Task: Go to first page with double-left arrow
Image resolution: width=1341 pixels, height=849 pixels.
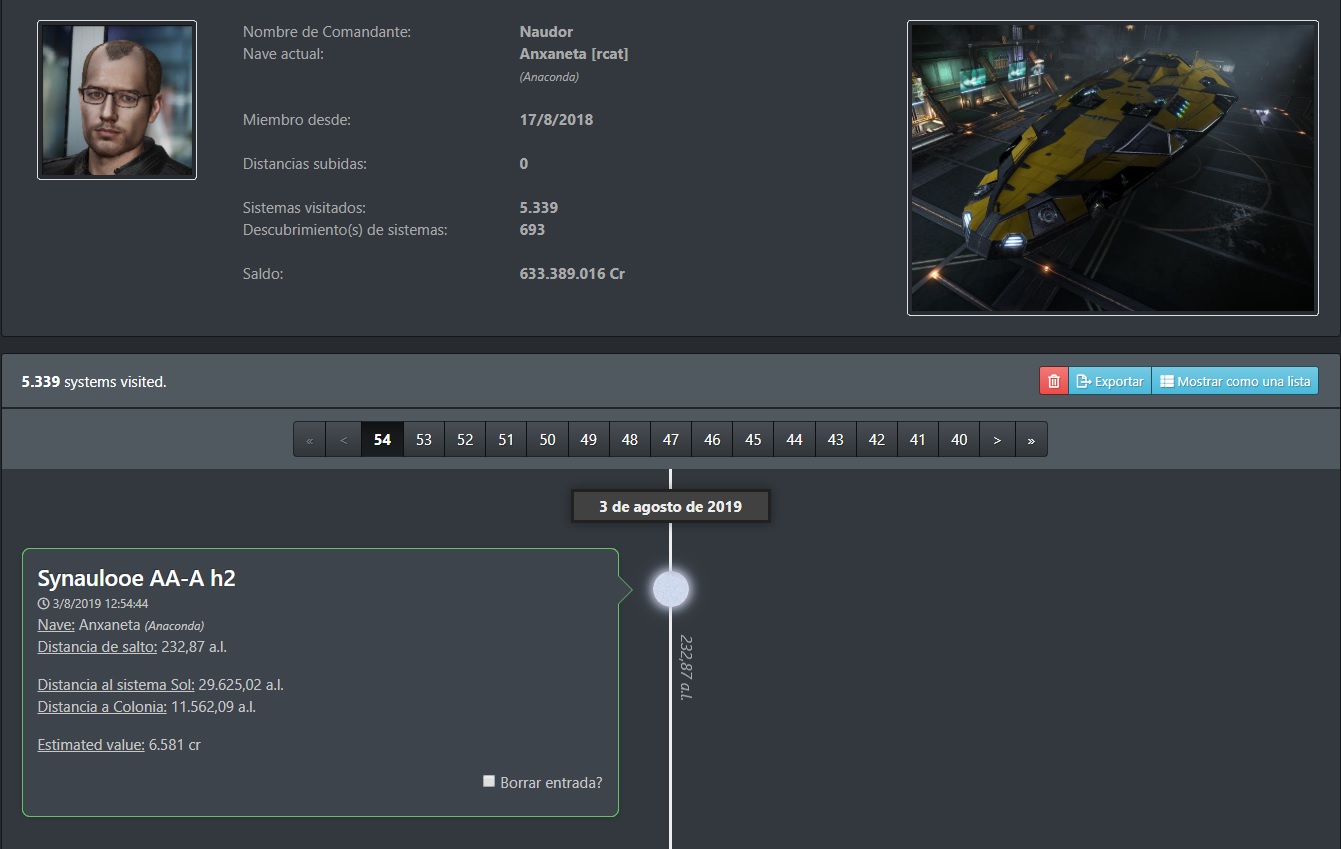Action: tap(310, 440)
